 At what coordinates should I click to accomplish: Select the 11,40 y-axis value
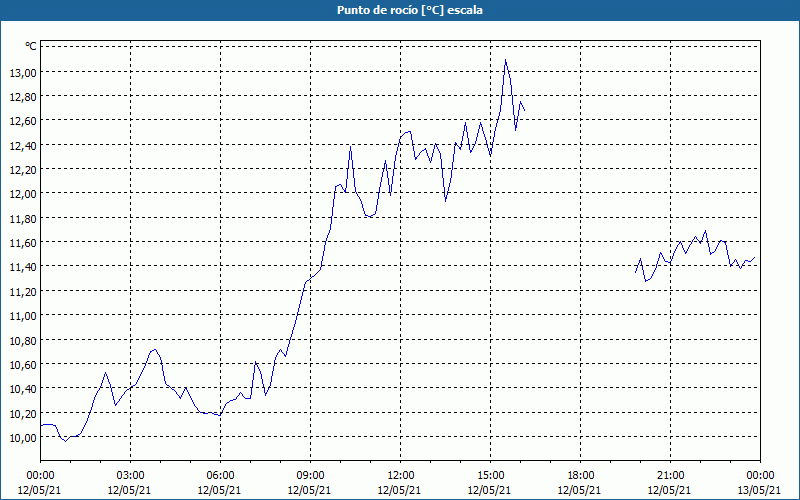point(23,267)
